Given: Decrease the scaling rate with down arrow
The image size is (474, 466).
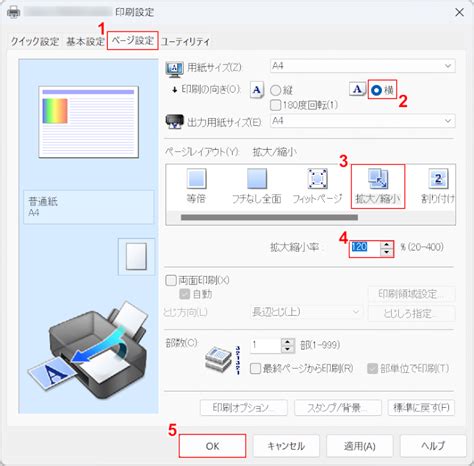Looking at the screenshot, I should click(x=386, y=252).
